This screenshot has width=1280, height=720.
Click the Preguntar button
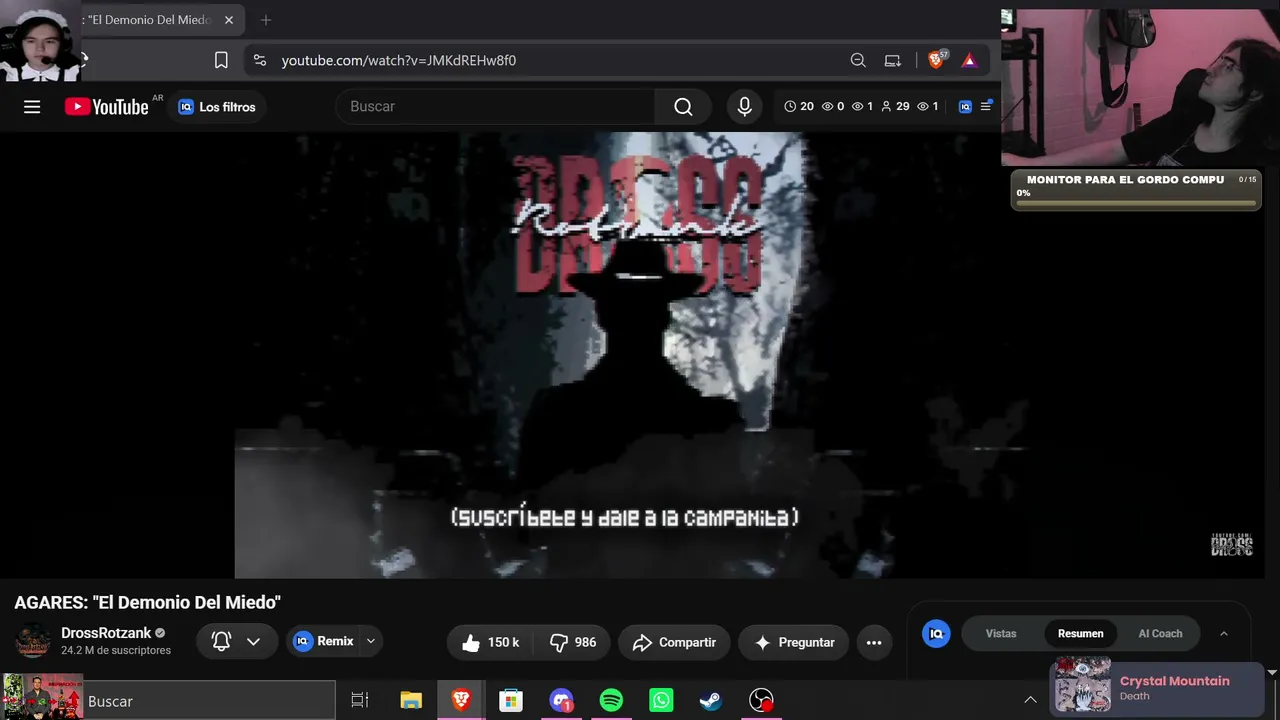tap(794, 642)
